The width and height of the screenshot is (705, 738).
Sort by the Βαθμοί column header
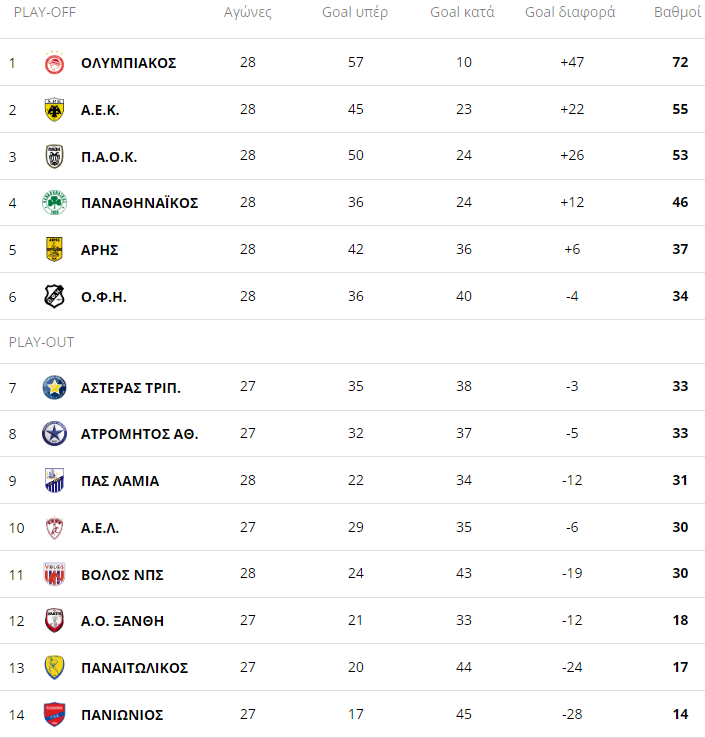[677, 13]
